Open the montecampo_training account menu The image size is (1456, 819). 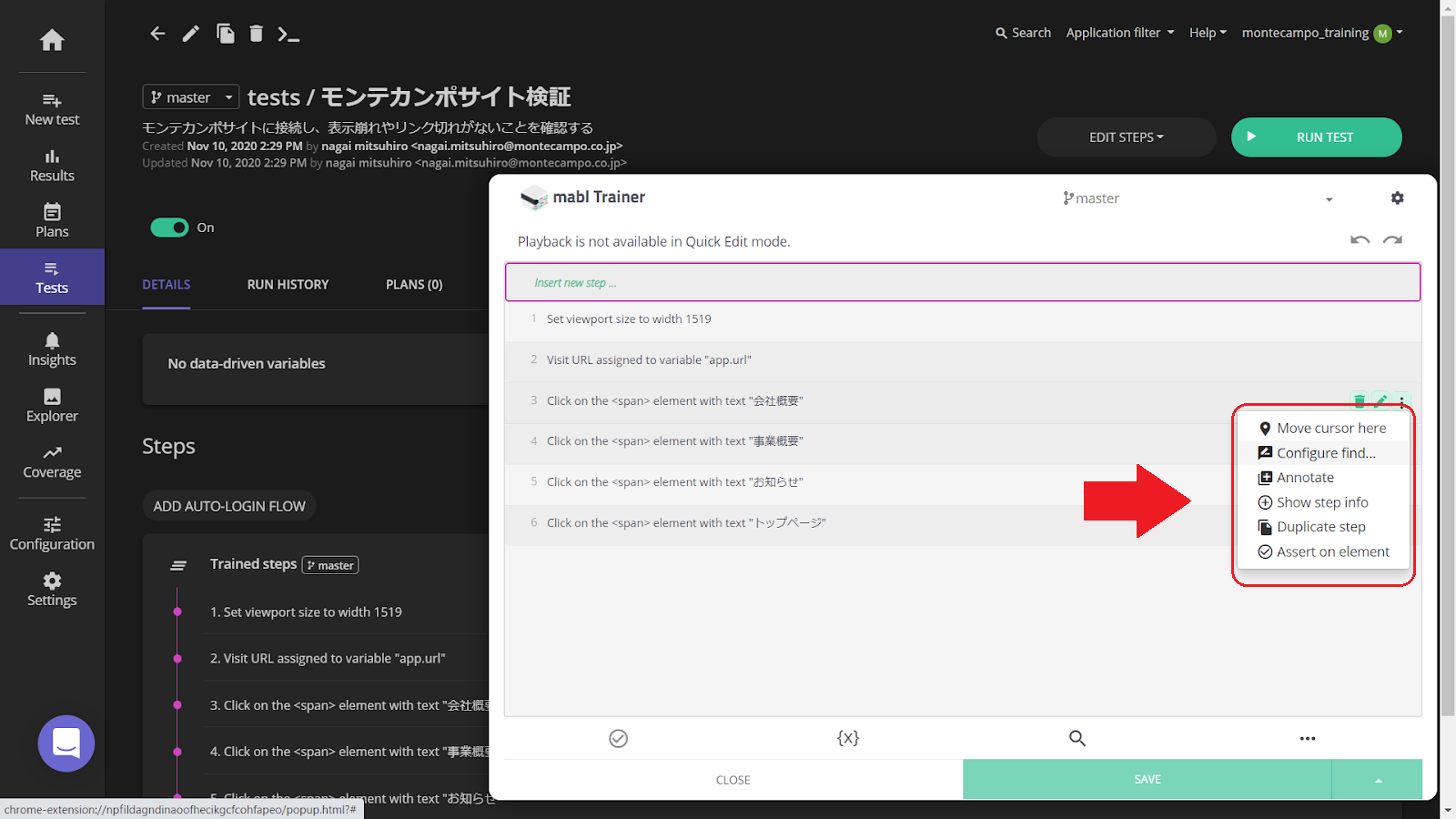tap(1322, 33)
